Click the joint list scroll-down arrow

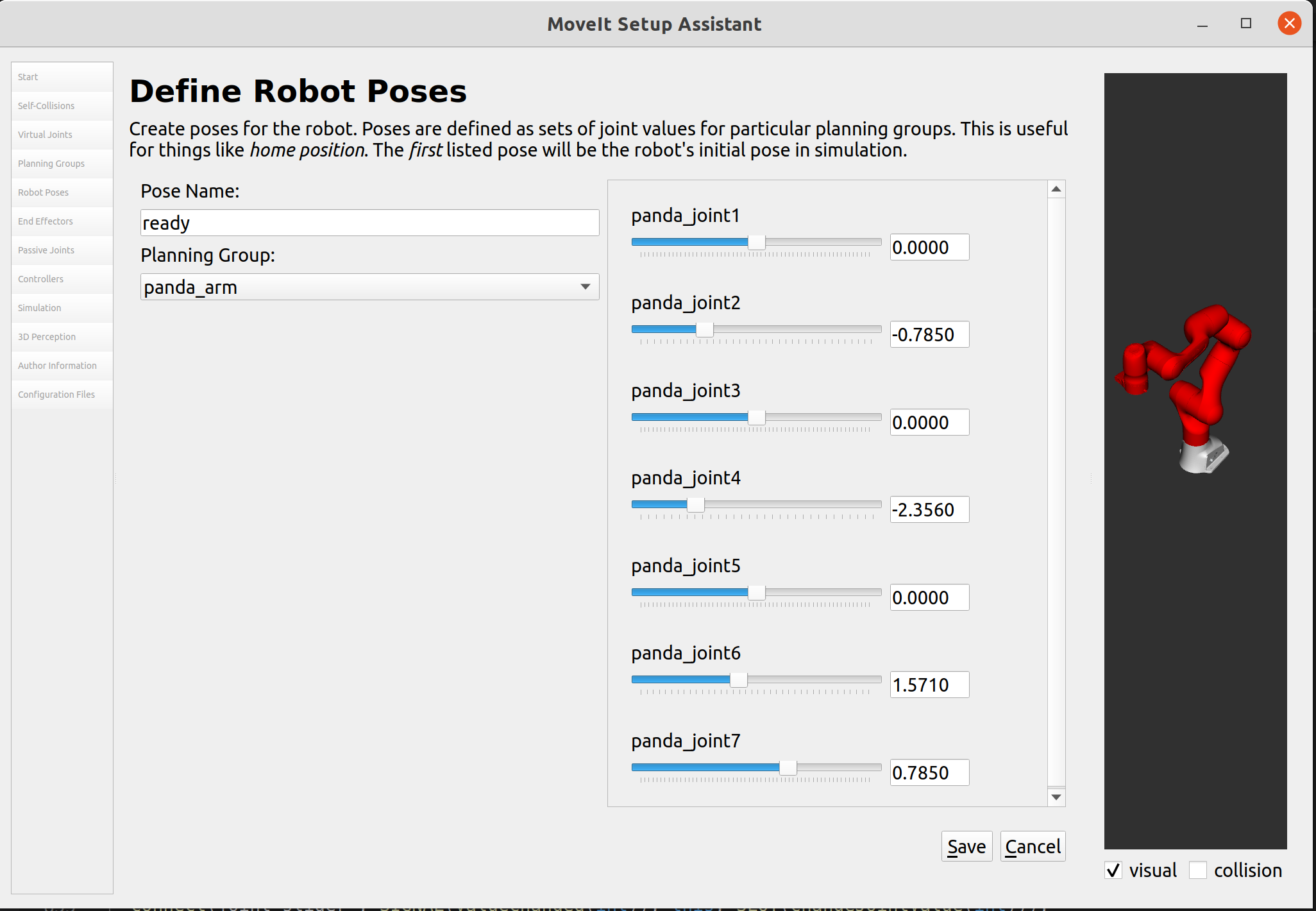(x=1056, y=797)
